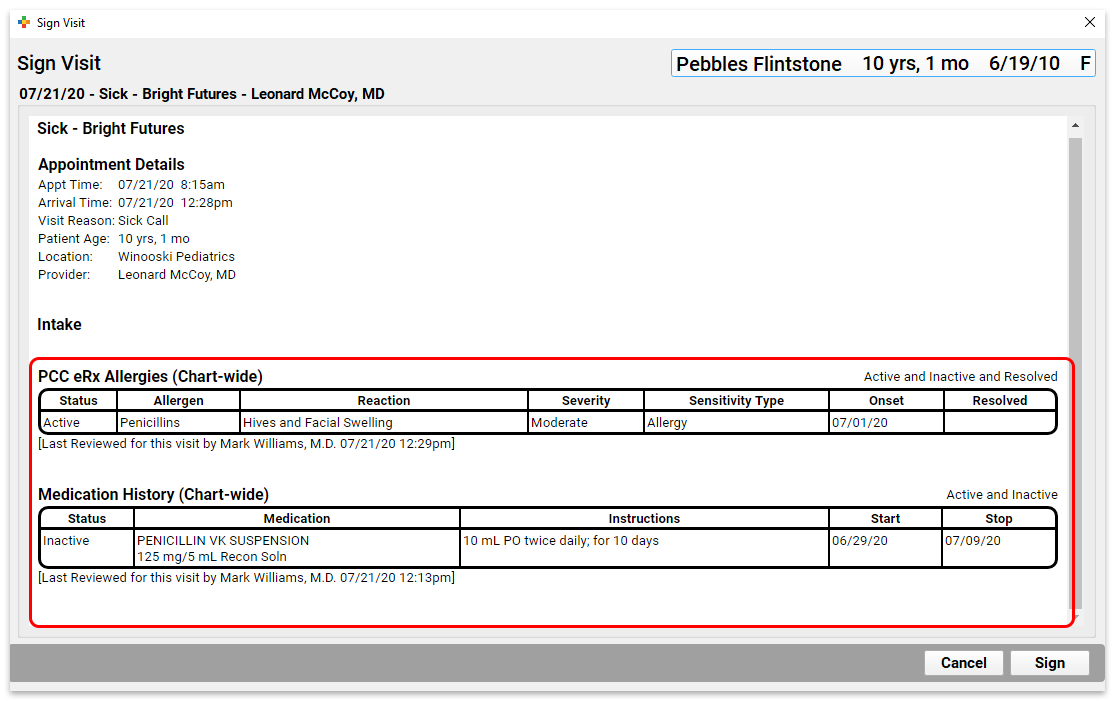Viewport: 1115px width, 701px height.
Task: Click the PCC eRx Allergies (Chart-wide) heading
Action: (150, 376)
